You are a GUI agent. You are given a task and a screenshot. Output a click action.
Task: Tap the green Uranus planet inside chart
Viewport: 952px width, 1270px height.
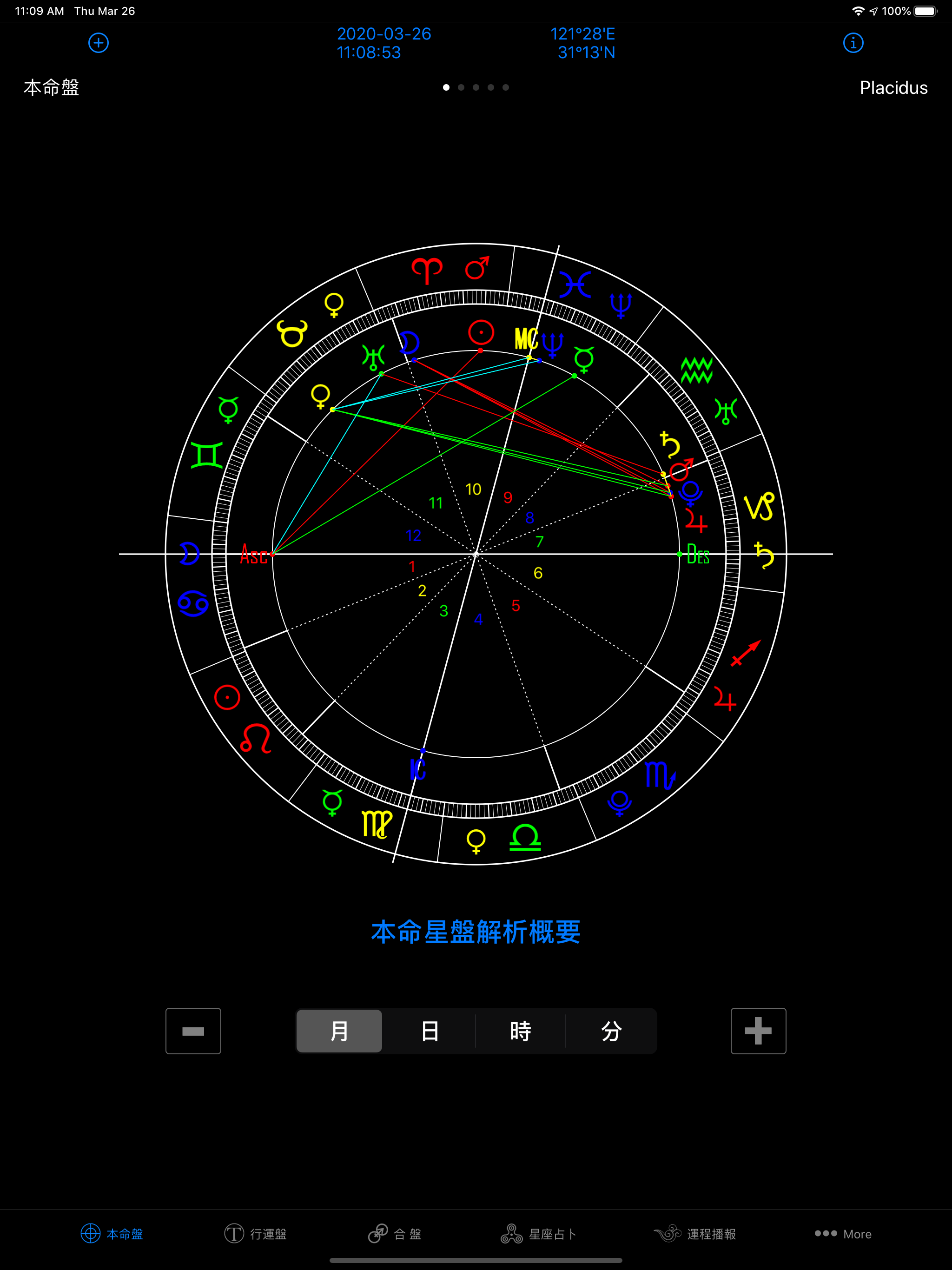[373, 357]
